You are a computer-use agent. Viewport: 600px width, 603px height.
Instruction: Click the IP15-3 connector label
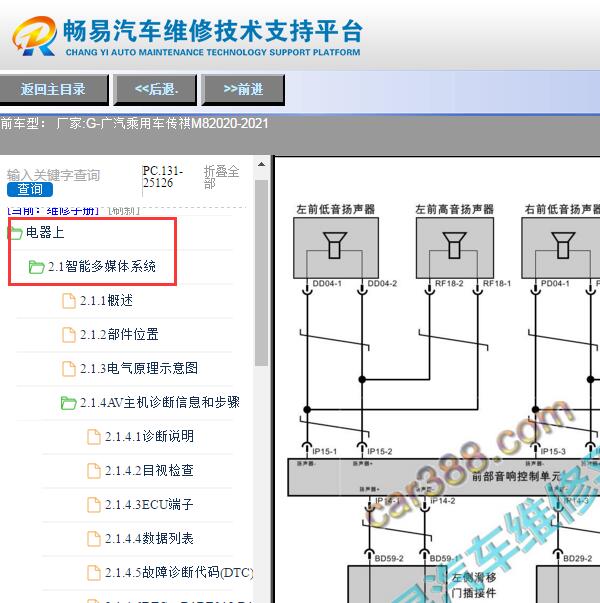[x=553, y=451]
